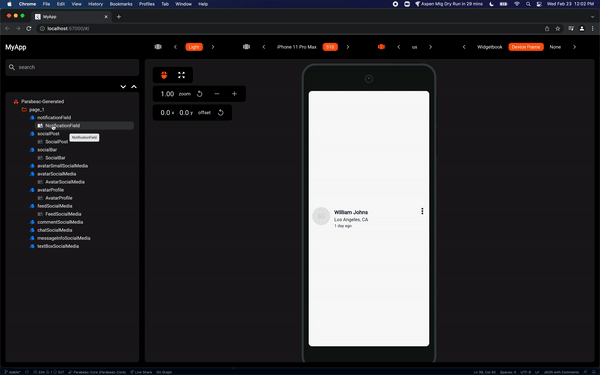Select the us locale option
Image resolution: width=600 pixels, height=375 pixels.
pyautogui.click(x=414, y=47)
